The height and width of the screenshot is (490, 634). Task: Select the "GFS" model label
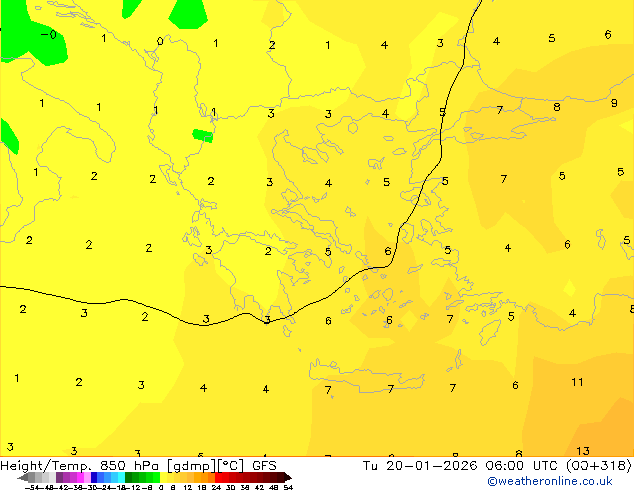(x=264, y=466)
